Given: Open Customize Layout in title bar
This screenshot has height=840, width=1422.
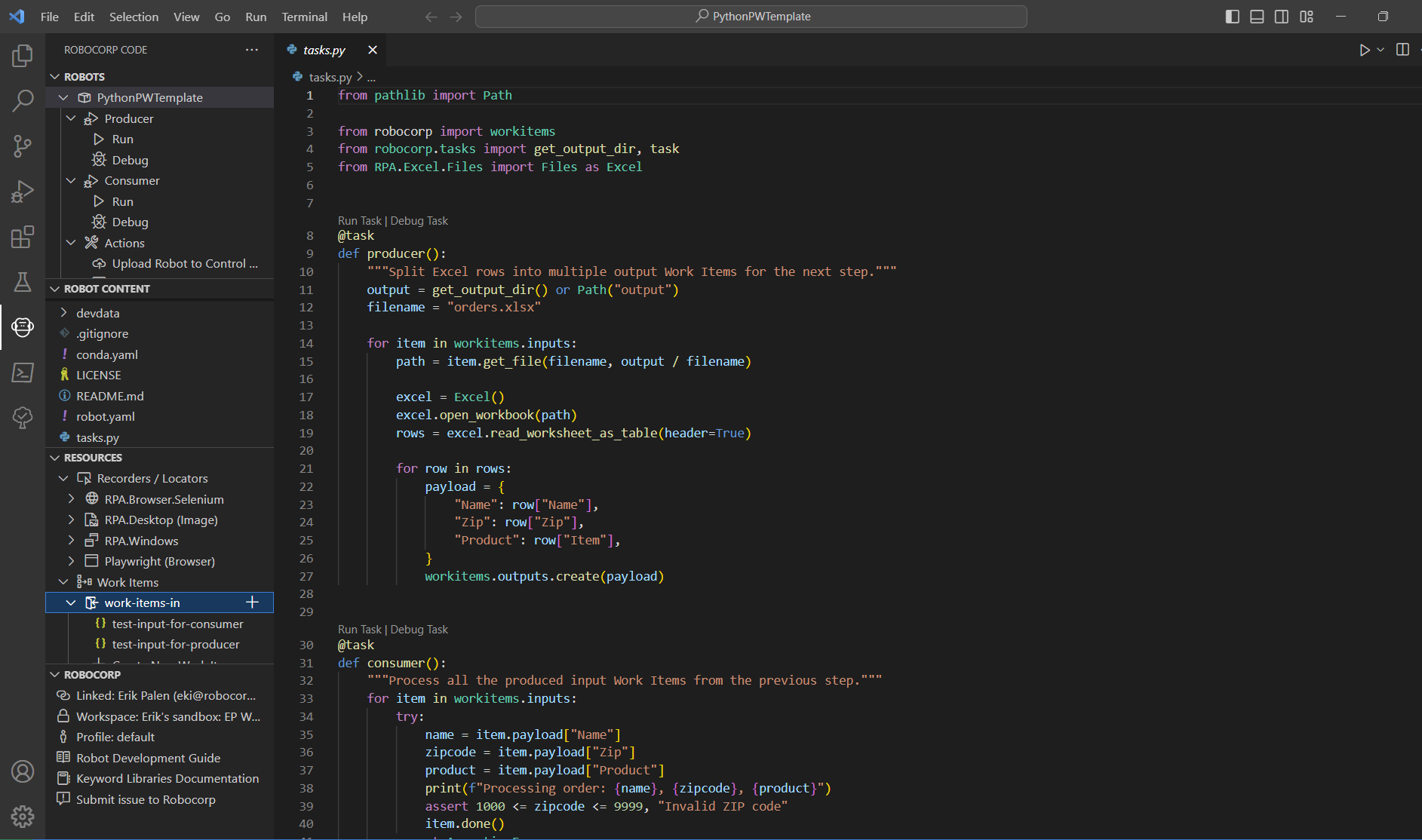Looking at the screenshot, I should tap(1307, 17).
